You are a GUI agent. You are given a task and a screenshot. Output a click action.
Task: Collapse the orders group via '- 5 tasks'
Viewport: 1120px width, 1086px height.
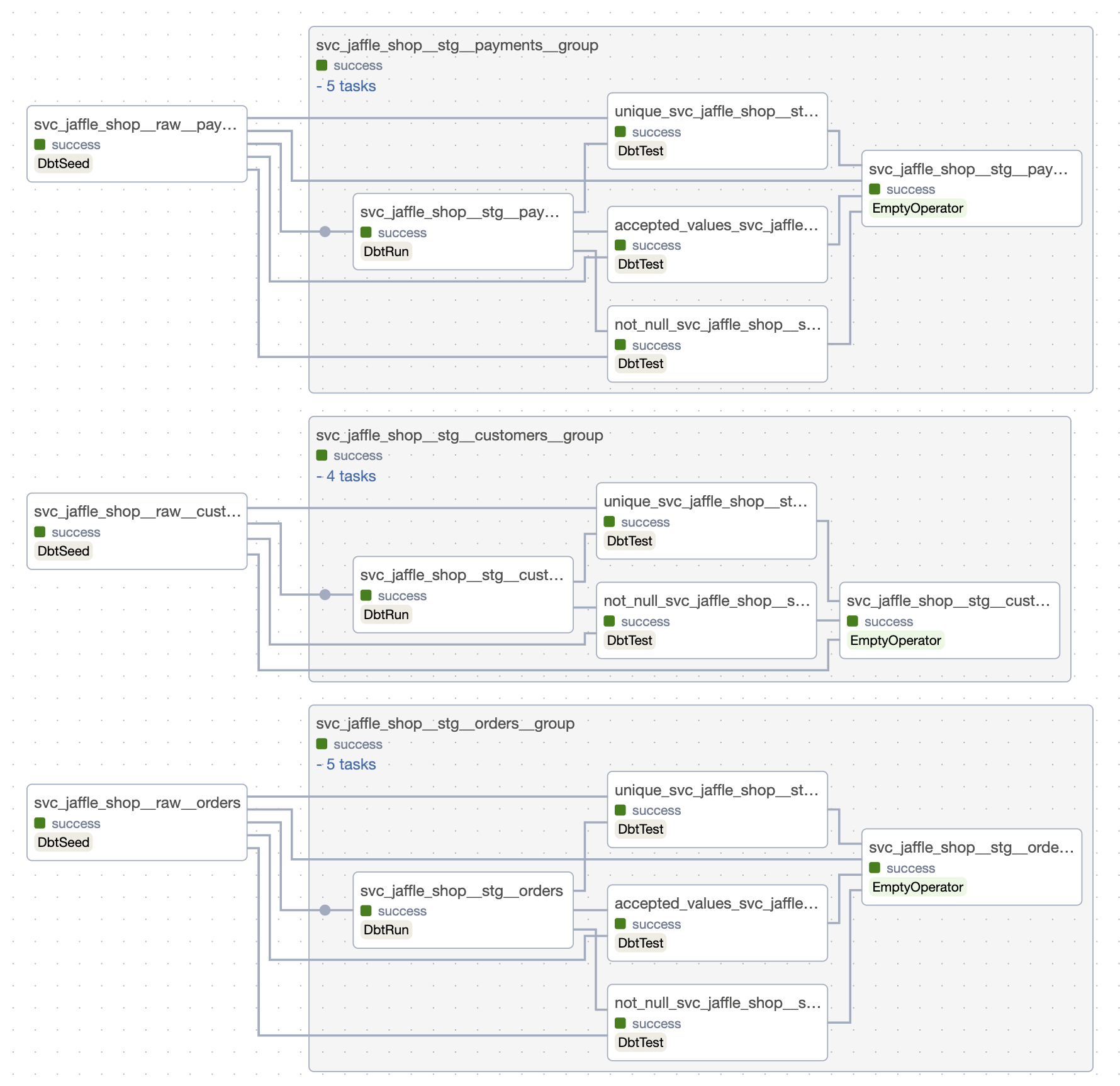pyautogui.click(x=346, y=764)
